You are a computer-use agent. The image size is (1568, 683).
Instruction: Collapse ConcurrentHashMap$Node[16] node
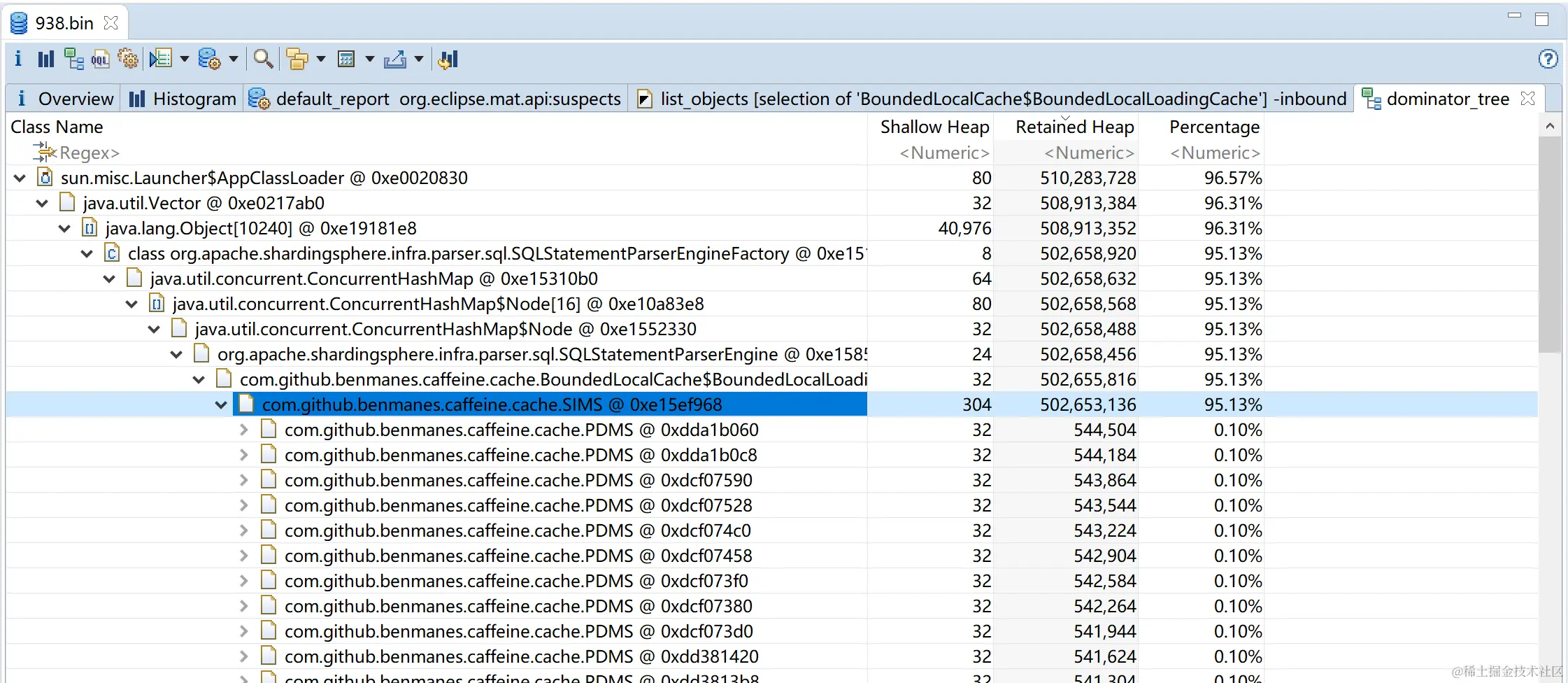pos(131,304)
